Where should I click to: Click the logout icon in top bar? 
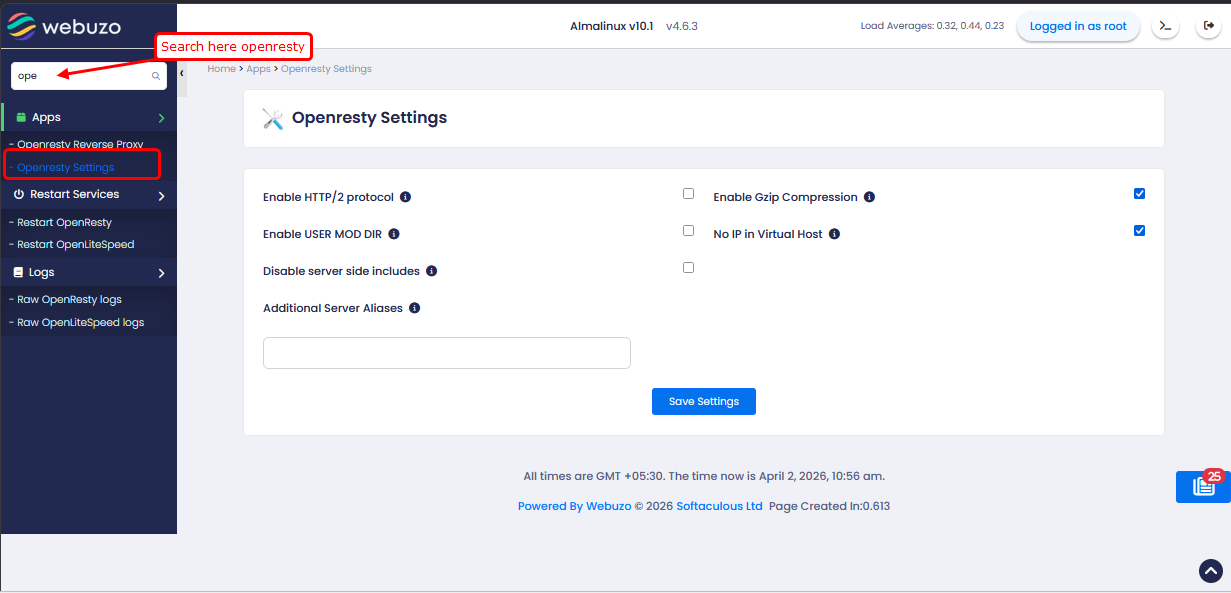pos(1207,27)
